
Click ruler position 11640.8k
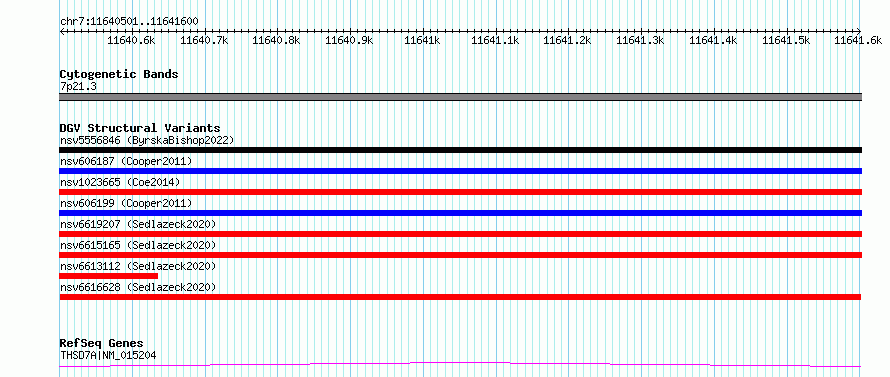tap(276, 40)
